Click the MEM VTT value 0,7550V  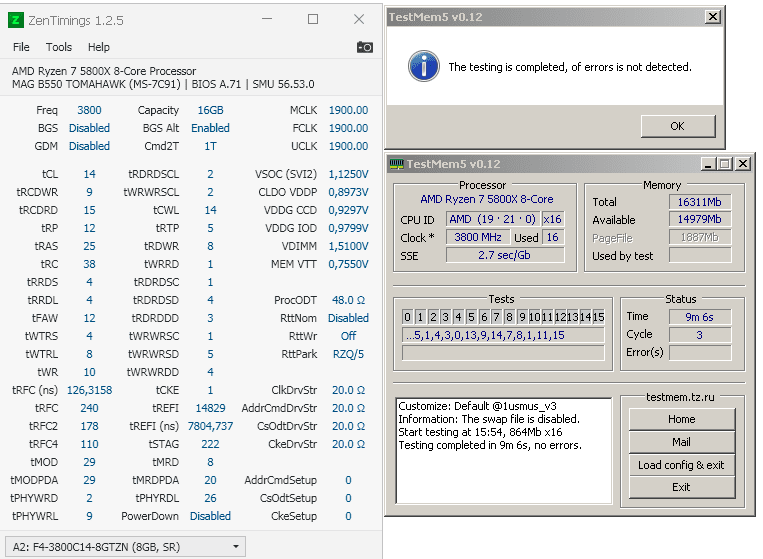coord(348,264)
